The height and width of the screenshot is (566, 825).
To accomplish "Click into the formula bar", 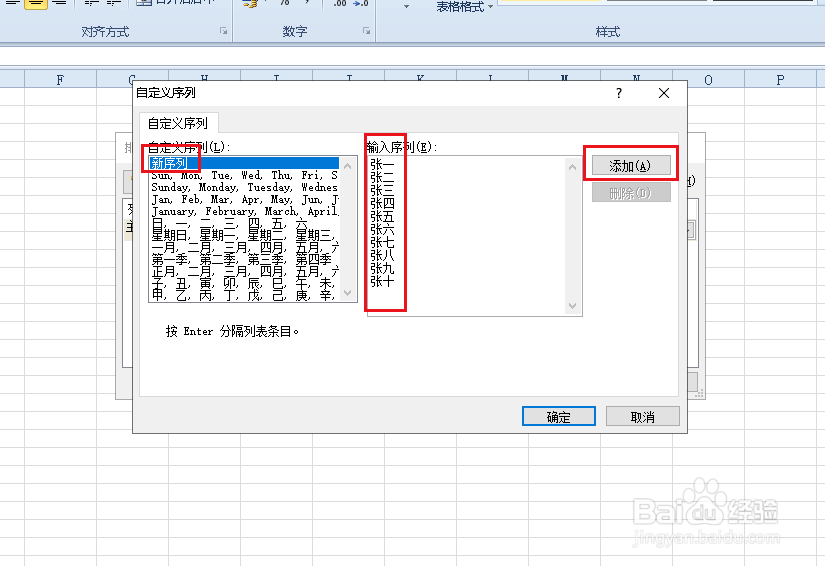I will click(412, 56).
